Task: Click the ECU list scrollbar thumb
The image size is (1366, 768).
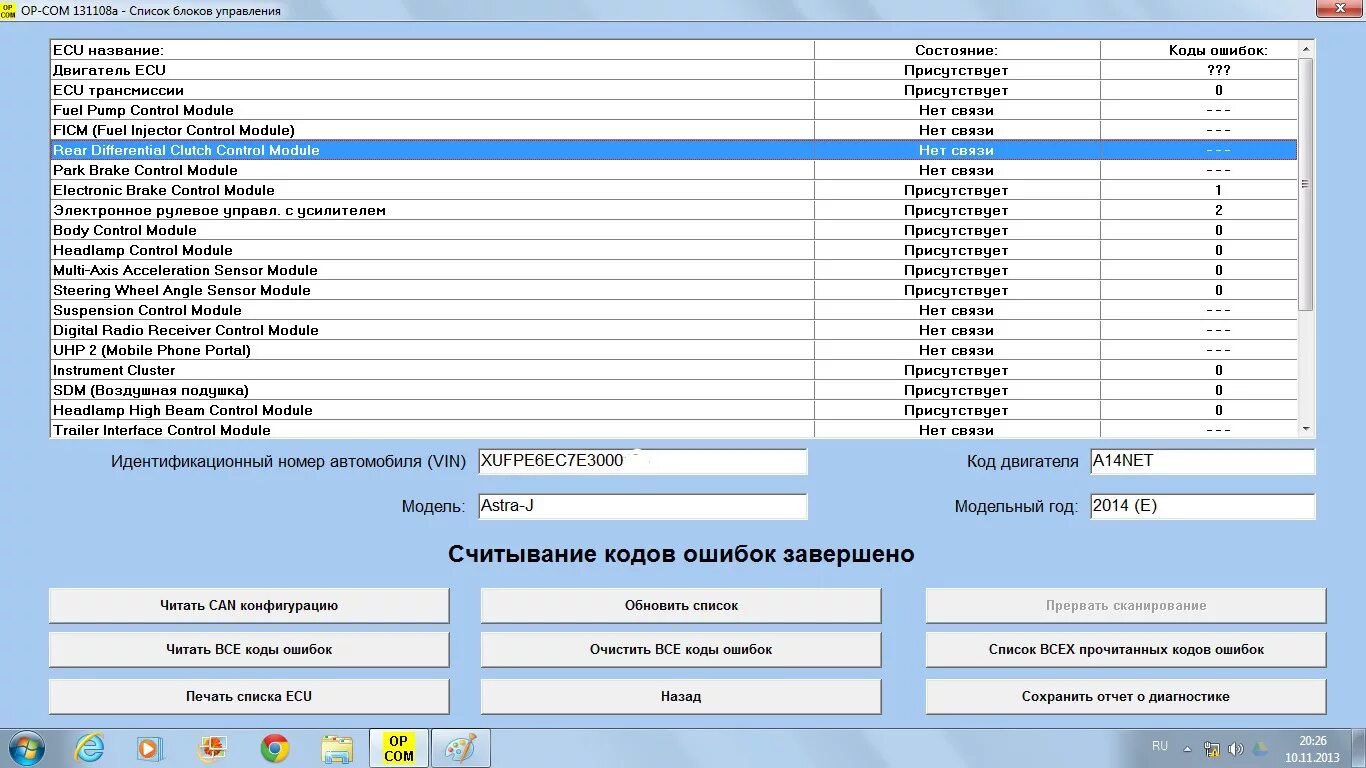Action: (x=1306, y=184)
